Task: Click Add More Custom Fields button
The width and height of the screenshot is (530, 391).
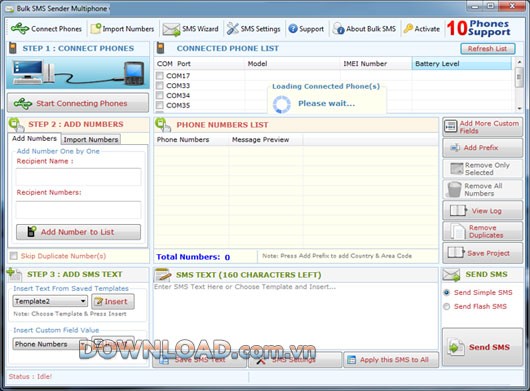Action: point(483,127)
